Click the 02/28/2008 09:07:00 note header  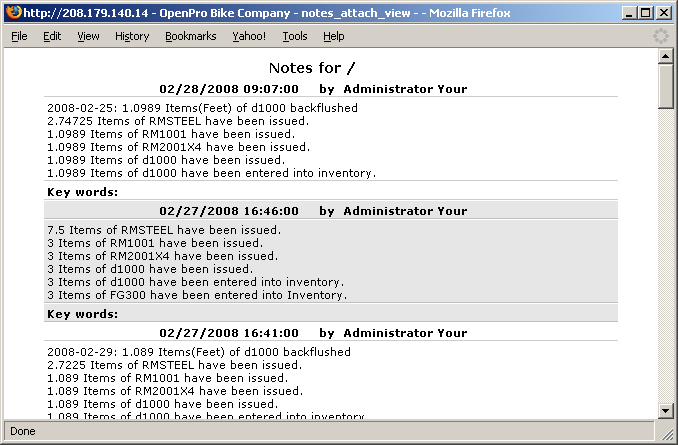(313, 89)
